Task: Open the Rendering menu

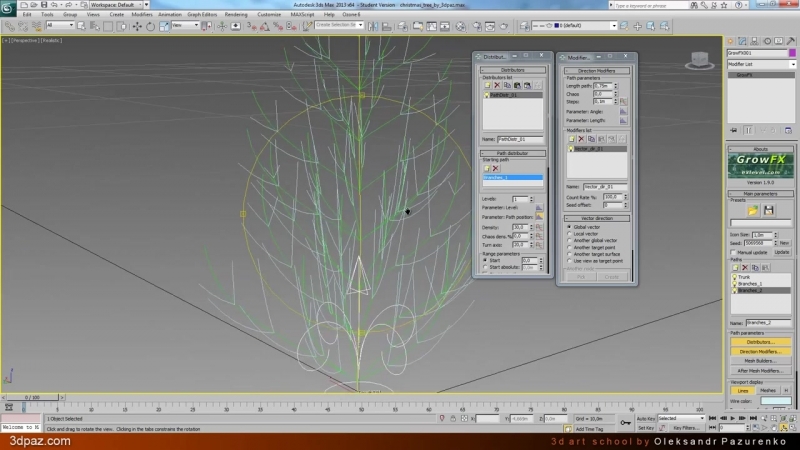Action: (x=236, y=15)
